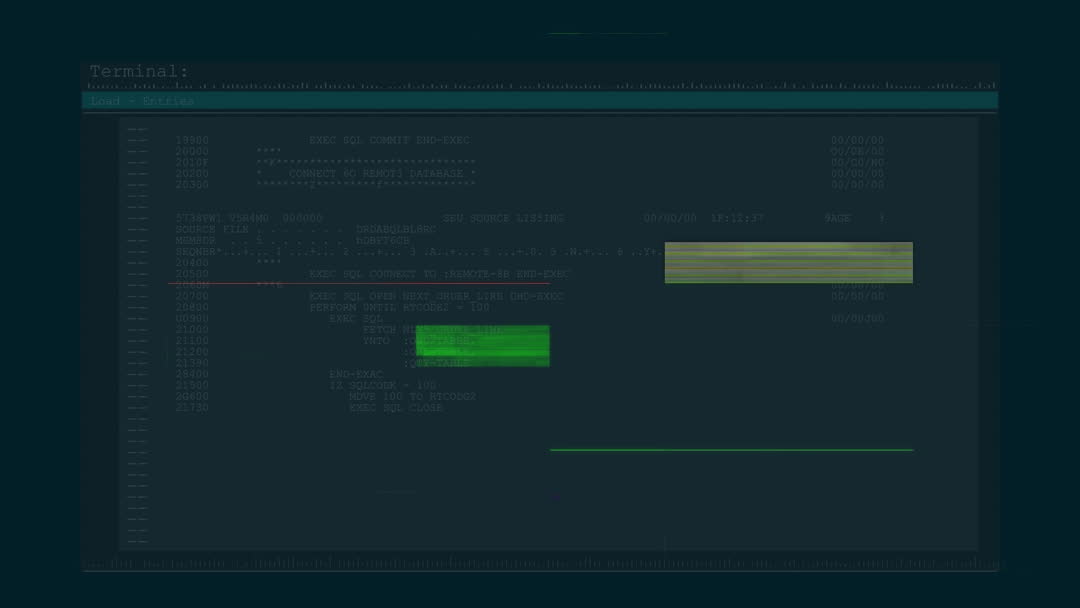Click the Terminal: title label
The image size is (1080, 608).
click(139, 72)
